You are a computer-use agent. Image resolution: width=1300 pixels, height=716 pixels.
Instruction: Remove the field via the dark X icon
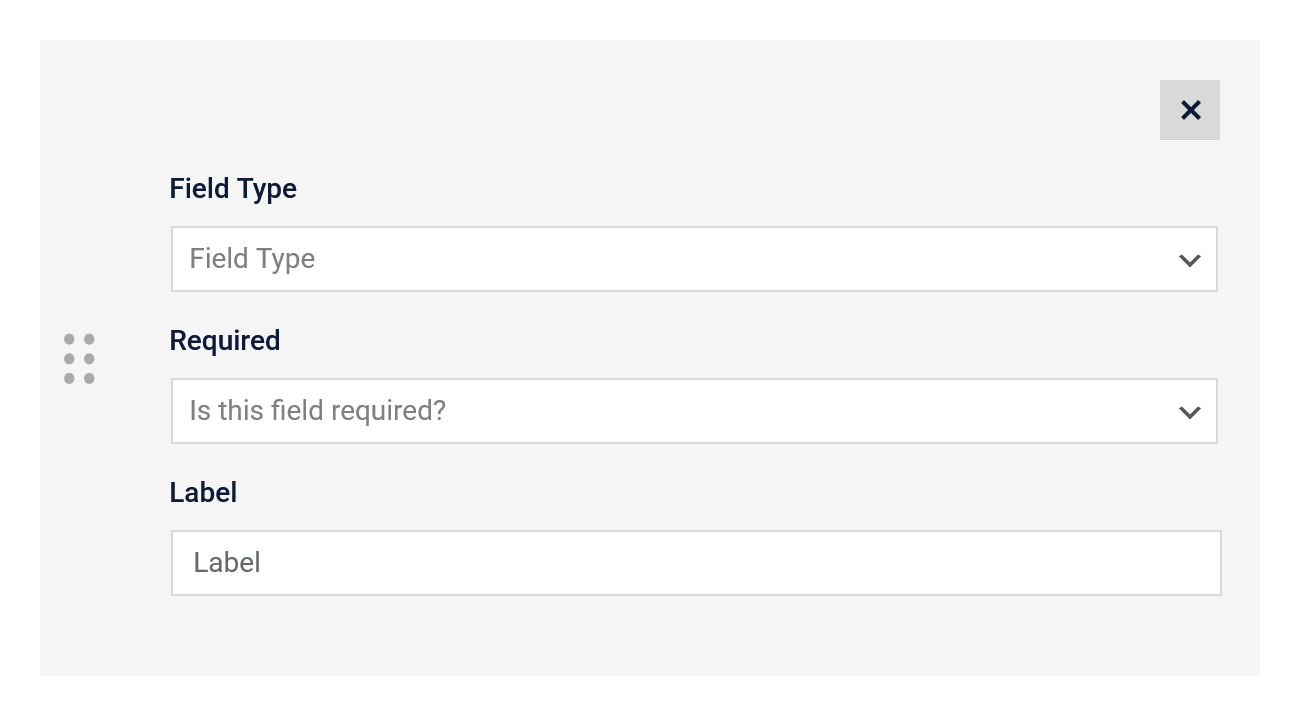click(x=1190, y=110)
